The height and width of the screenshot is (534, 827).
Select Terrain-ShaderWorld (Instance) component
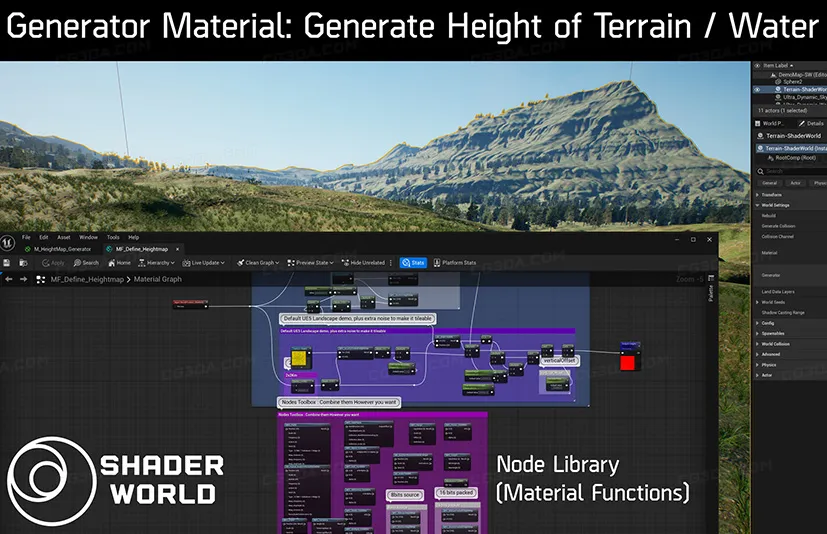[x=792, y=149]
